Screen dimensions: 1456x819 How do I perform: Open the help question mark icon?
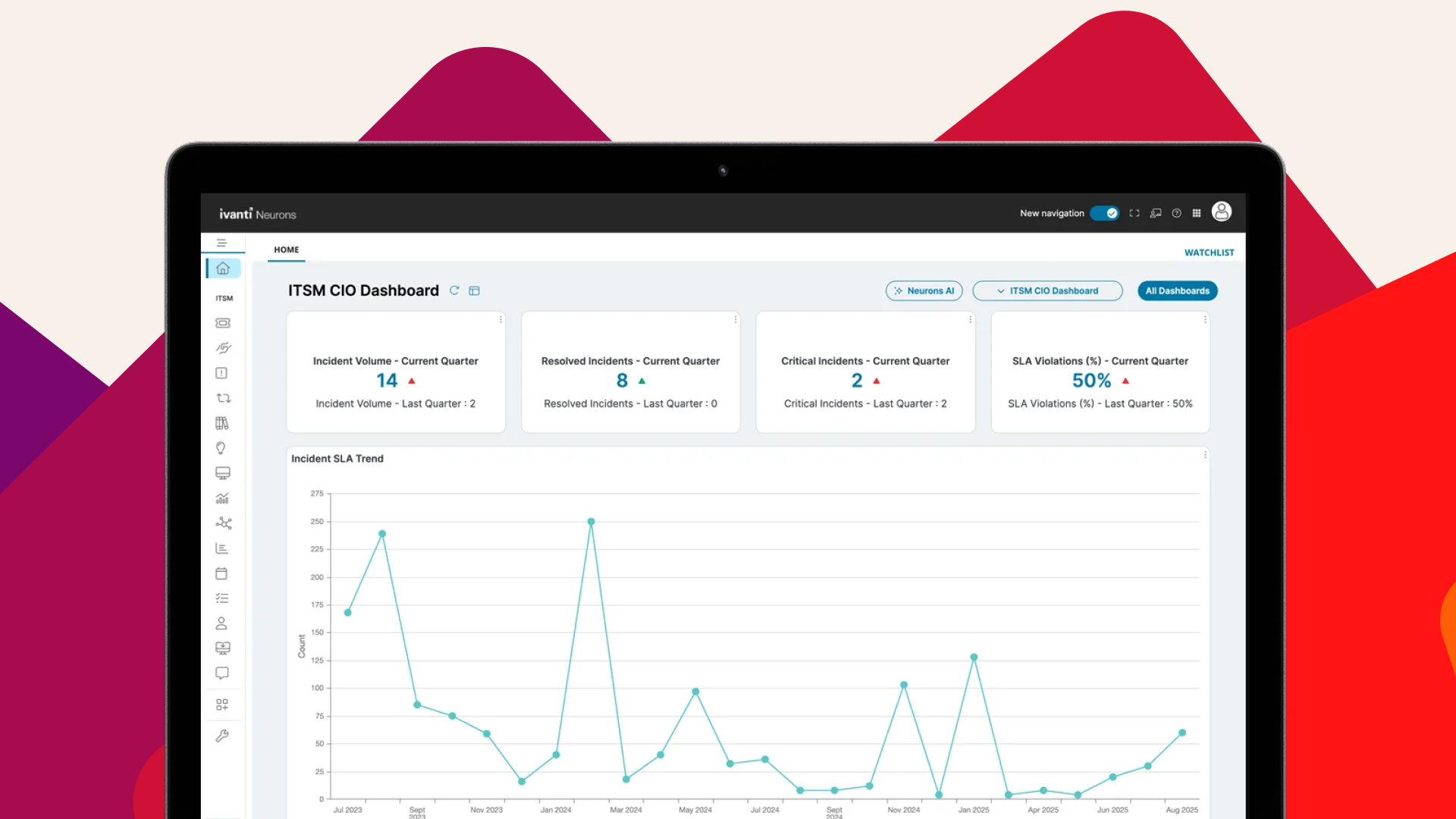[x=1176, y=213]
